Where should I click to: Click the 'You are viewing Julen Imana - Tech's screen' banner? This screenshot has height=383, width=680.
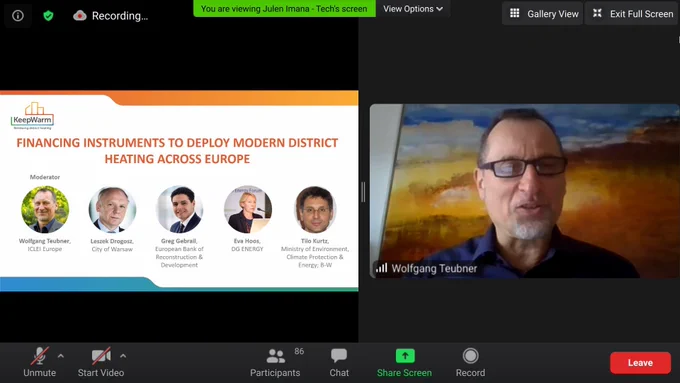284,9
